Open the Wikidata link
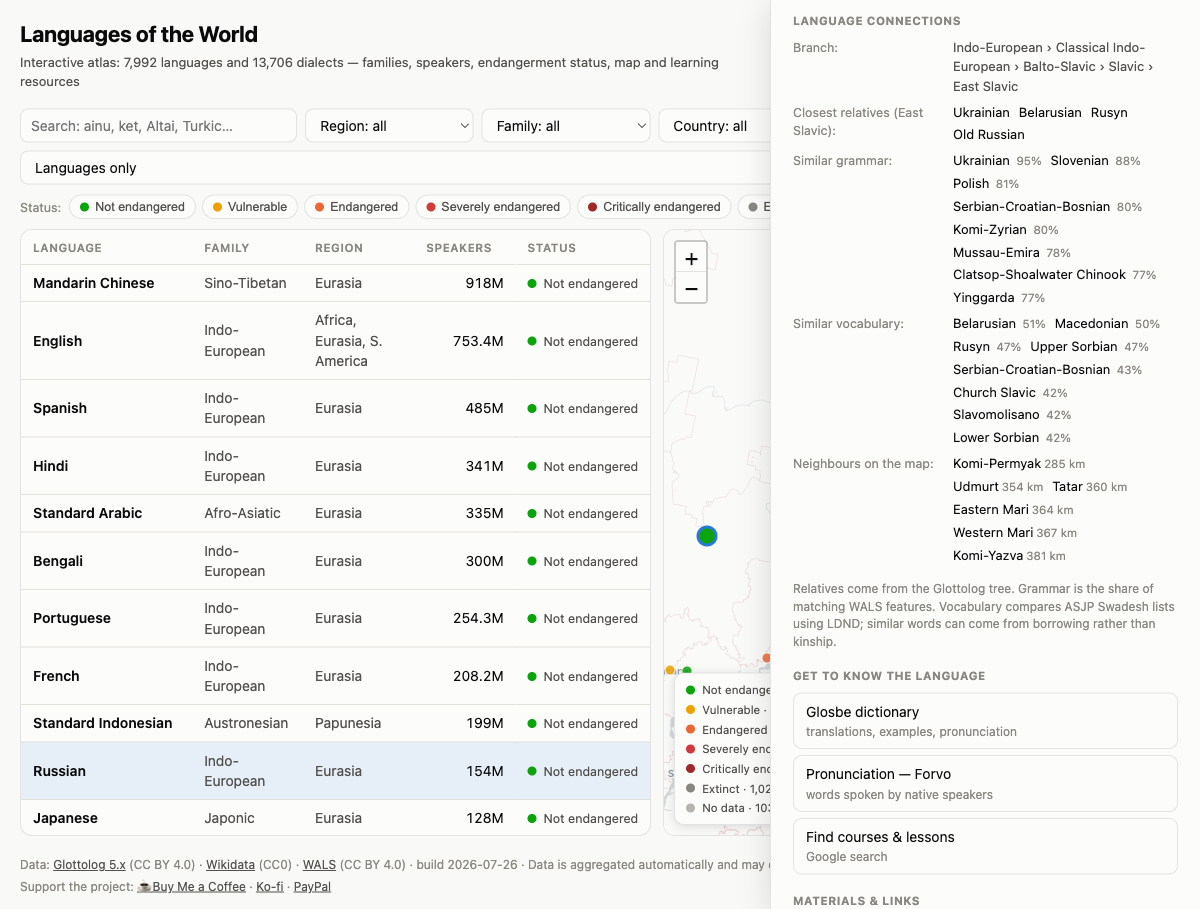1200x909 pixels. click(229, 865)
